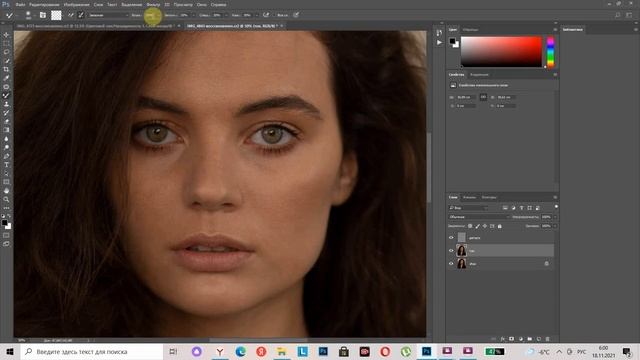640x360 pixels.
Task: Click lock position icon
Action: pyautogui.click(x=484, y=226)
